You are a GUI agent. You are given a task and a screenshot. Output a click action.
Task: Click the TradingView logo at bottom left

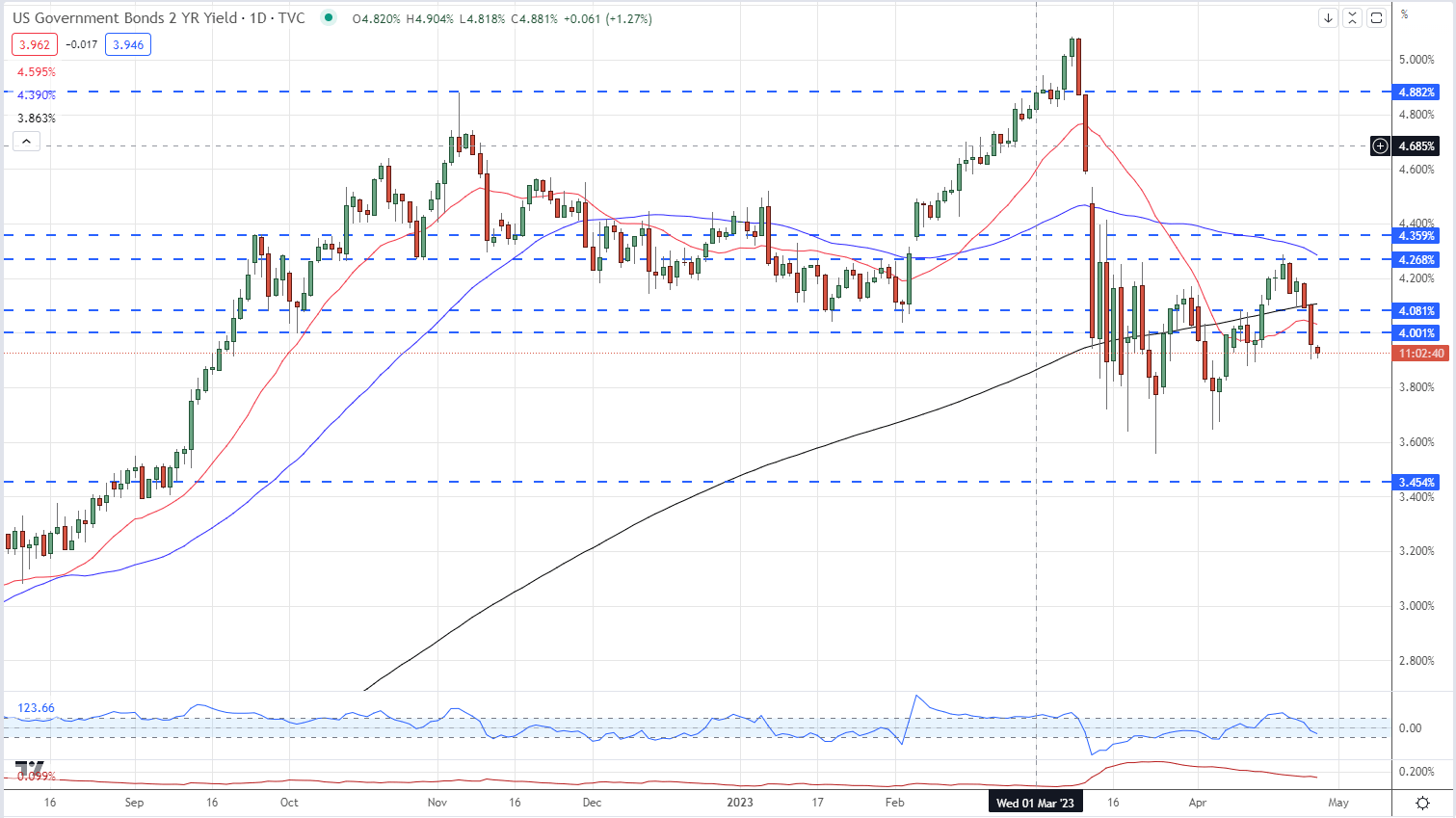[29, 768]
